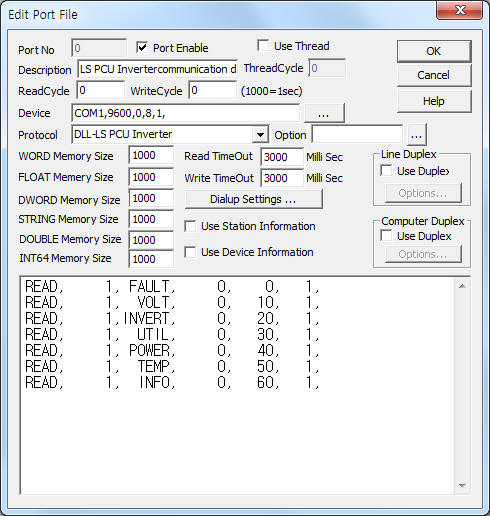This screenshot has width=490, height=516.
Task: Check Use Duplex under Computer Duplex
Action: [386, 236]
